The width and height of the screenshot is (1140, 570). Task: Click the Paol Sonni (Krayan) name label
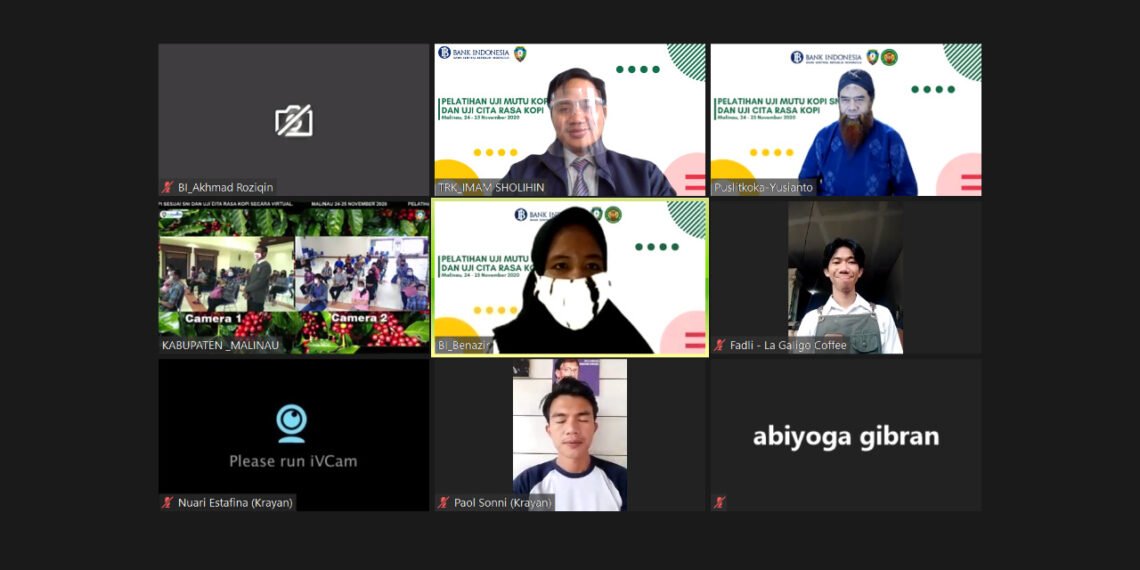502,502
